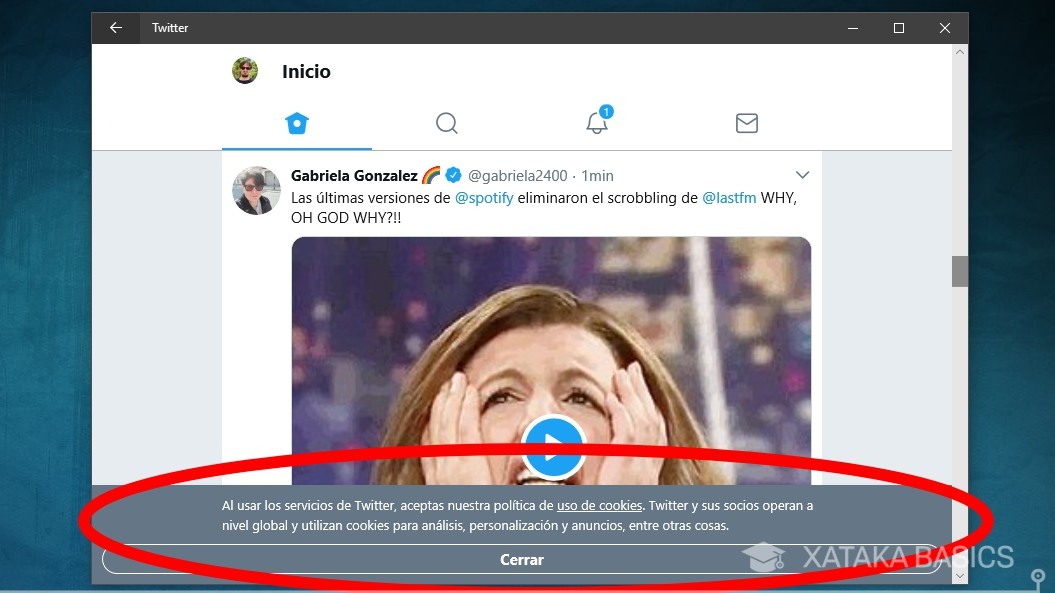Screen dimensions: 1055x593
Task: Open the Search magnifier tab
Action: [447, 123]
